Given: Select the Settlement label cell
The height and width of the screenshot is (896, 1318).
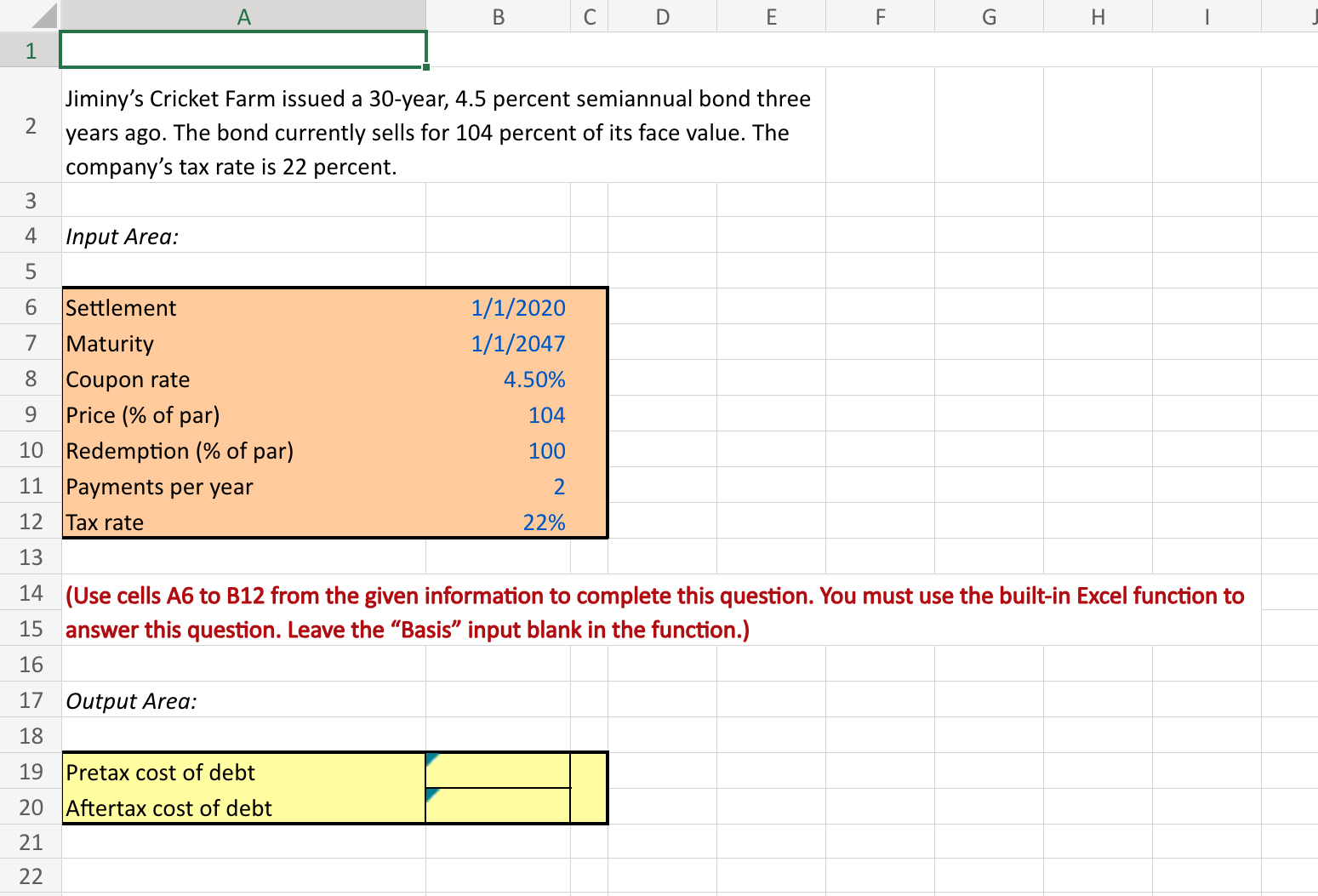Looking at the screenshot, I should [242, 306].
